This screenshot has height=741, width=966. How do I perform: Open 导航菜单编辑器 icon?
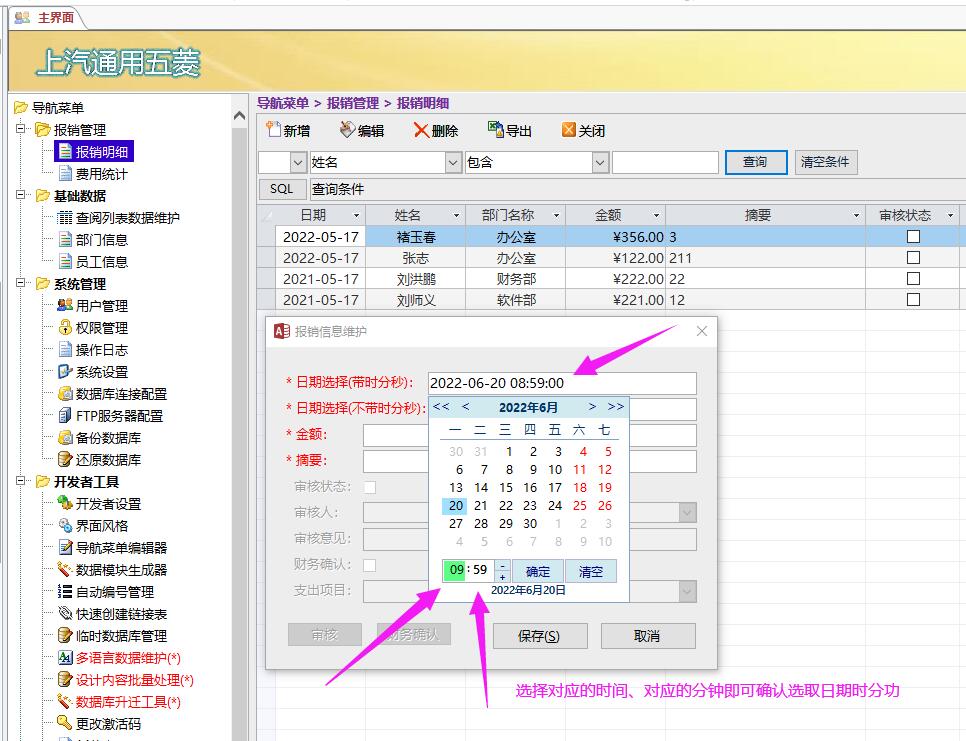click(x=65, y=548)
